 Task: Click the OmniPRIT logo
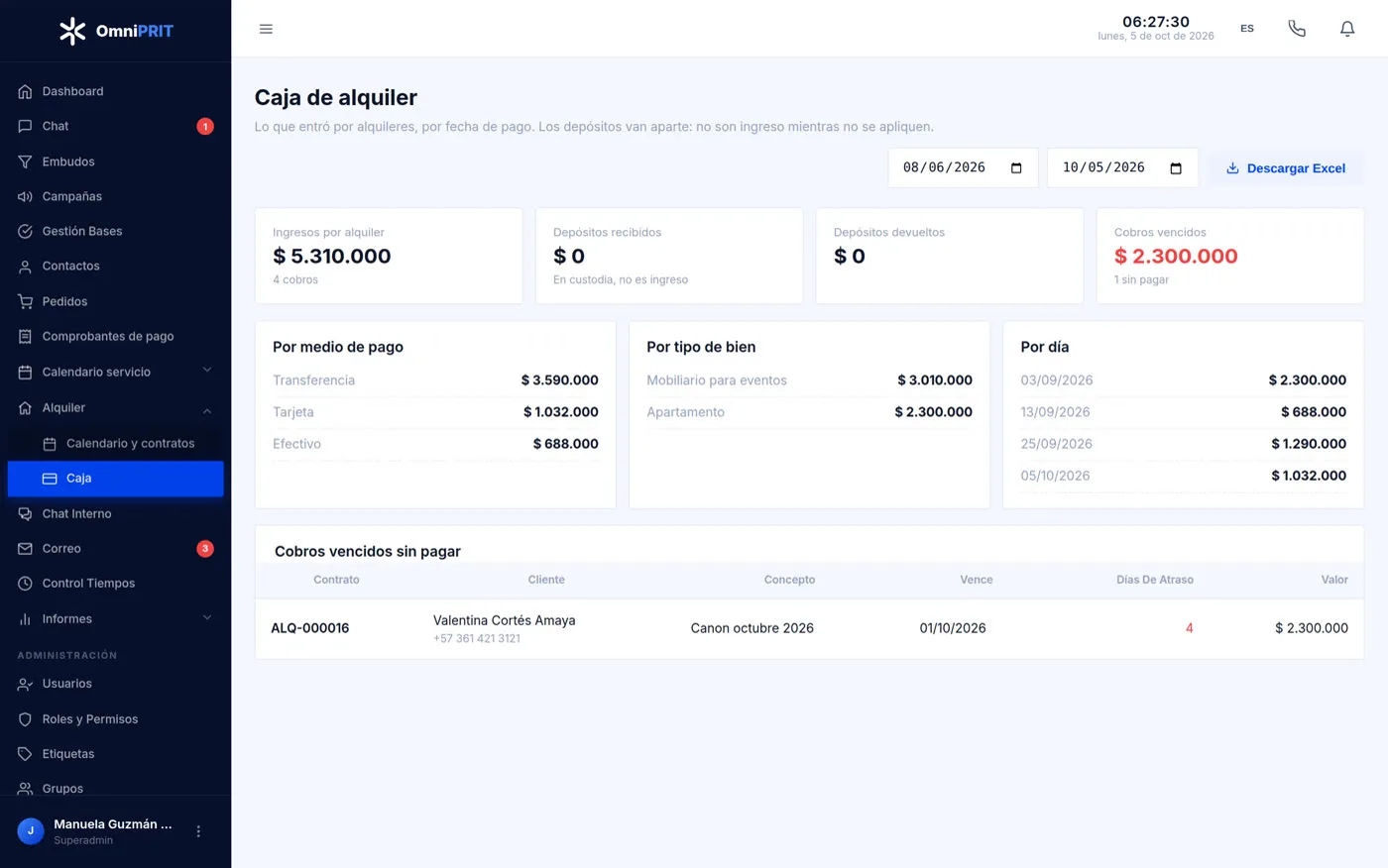tap(116, 31)
